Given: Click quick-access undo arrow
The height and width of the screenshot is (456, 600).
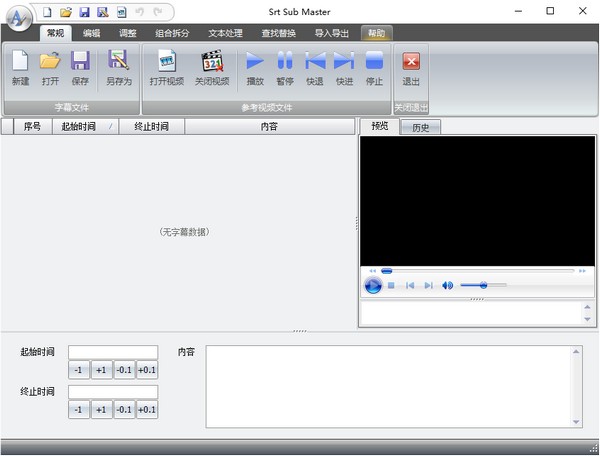Looking at the screenshot, I should click(x=140, y=12).
